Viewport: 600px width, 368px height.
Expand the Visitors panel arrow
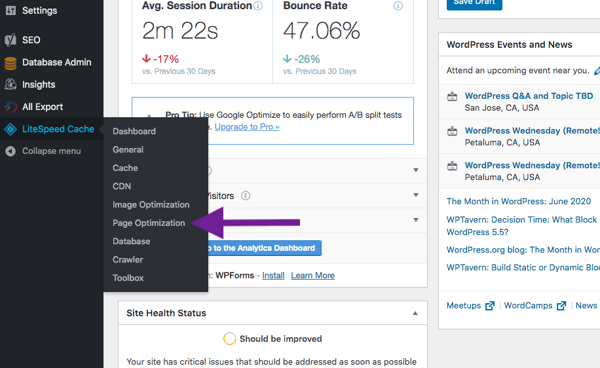(416, 195)
